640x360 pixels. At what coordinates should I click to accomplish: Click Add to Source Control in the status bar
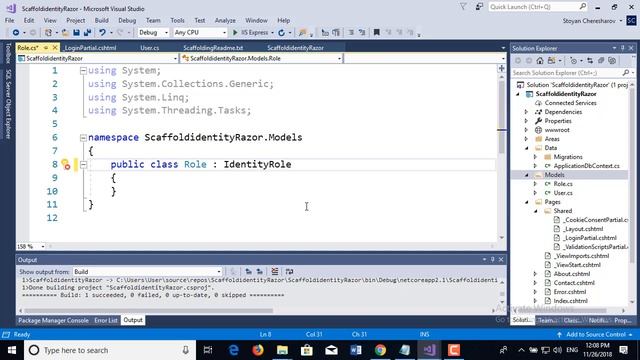(594, 334)
